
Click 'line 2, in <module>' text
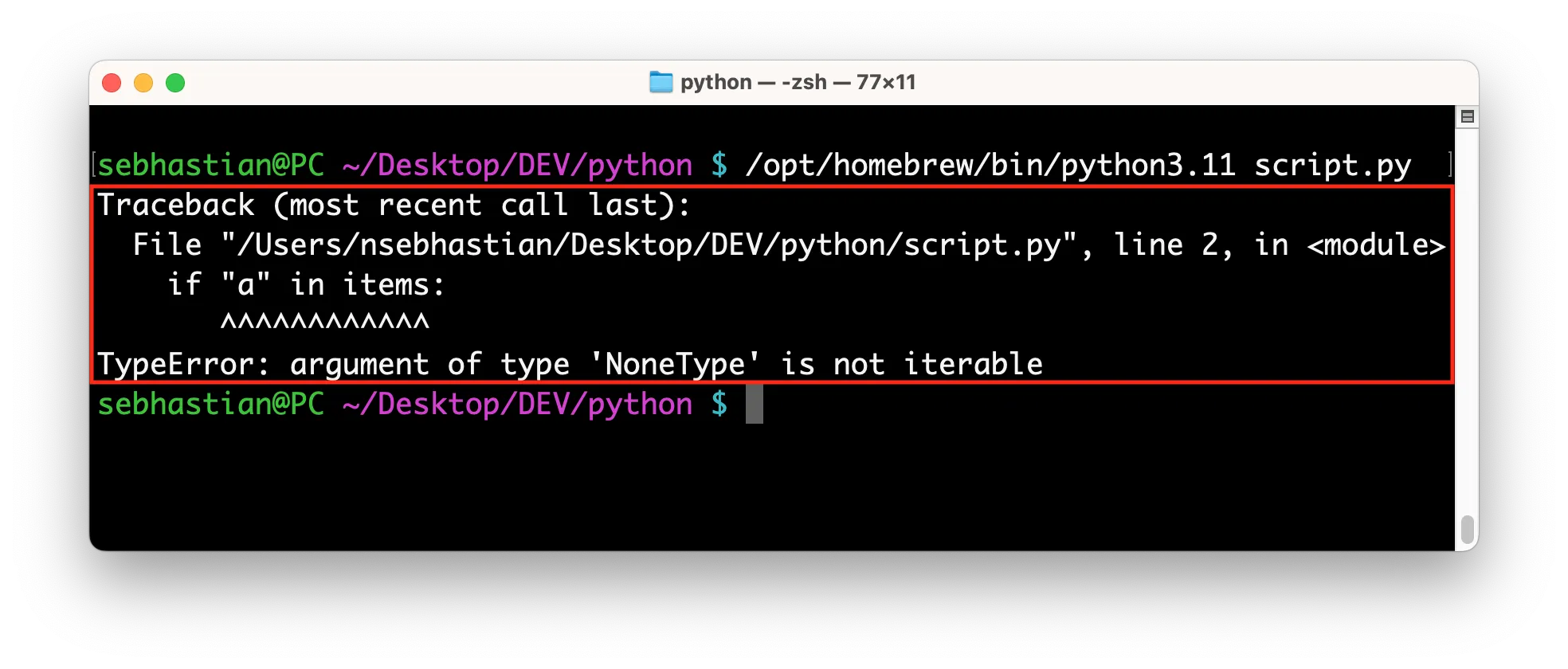click(1280, 245)
